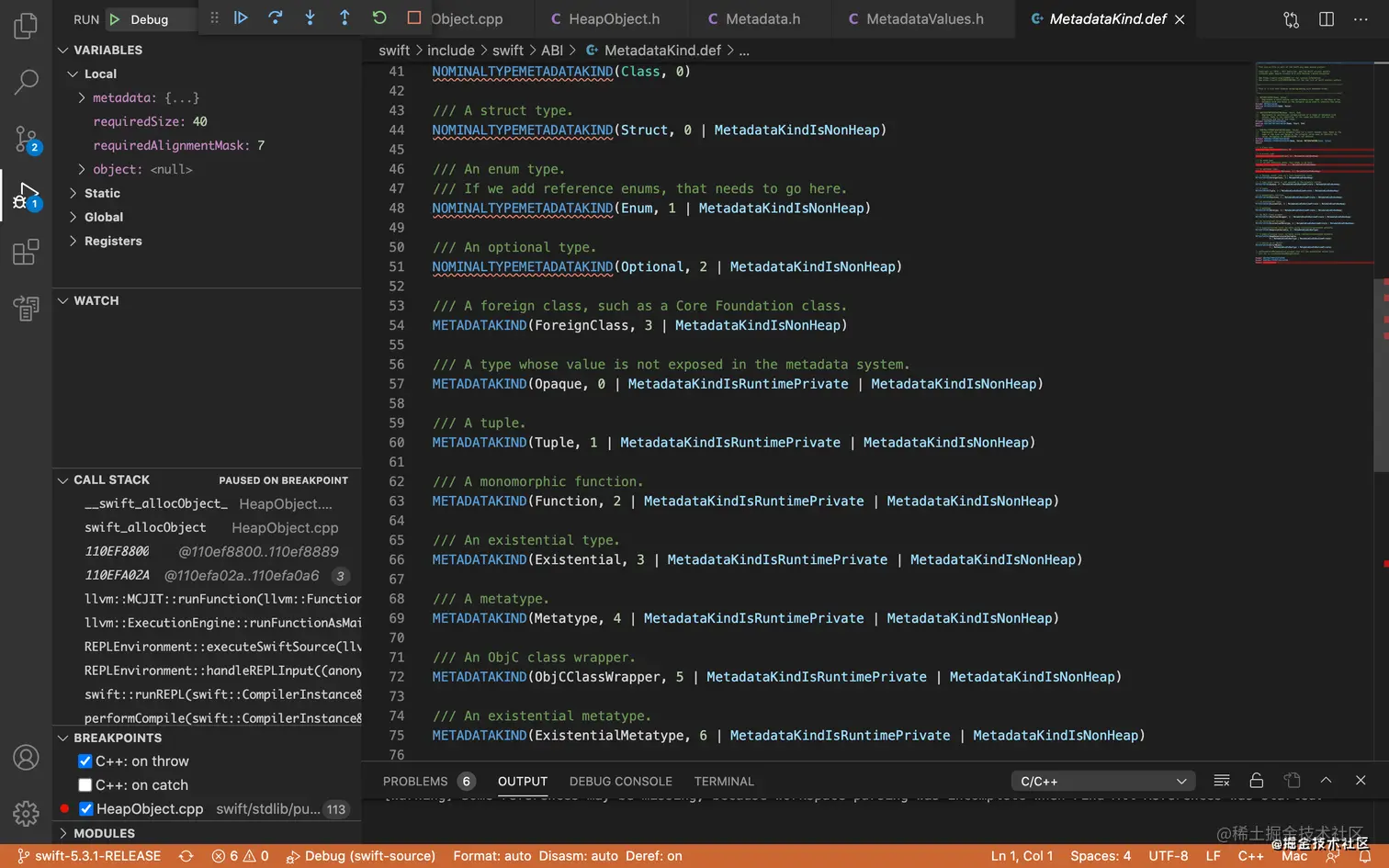The width and height of the screenshot is (1389, 868).
Task: Click the Step Into debug icon
Action: coord(311,17)
